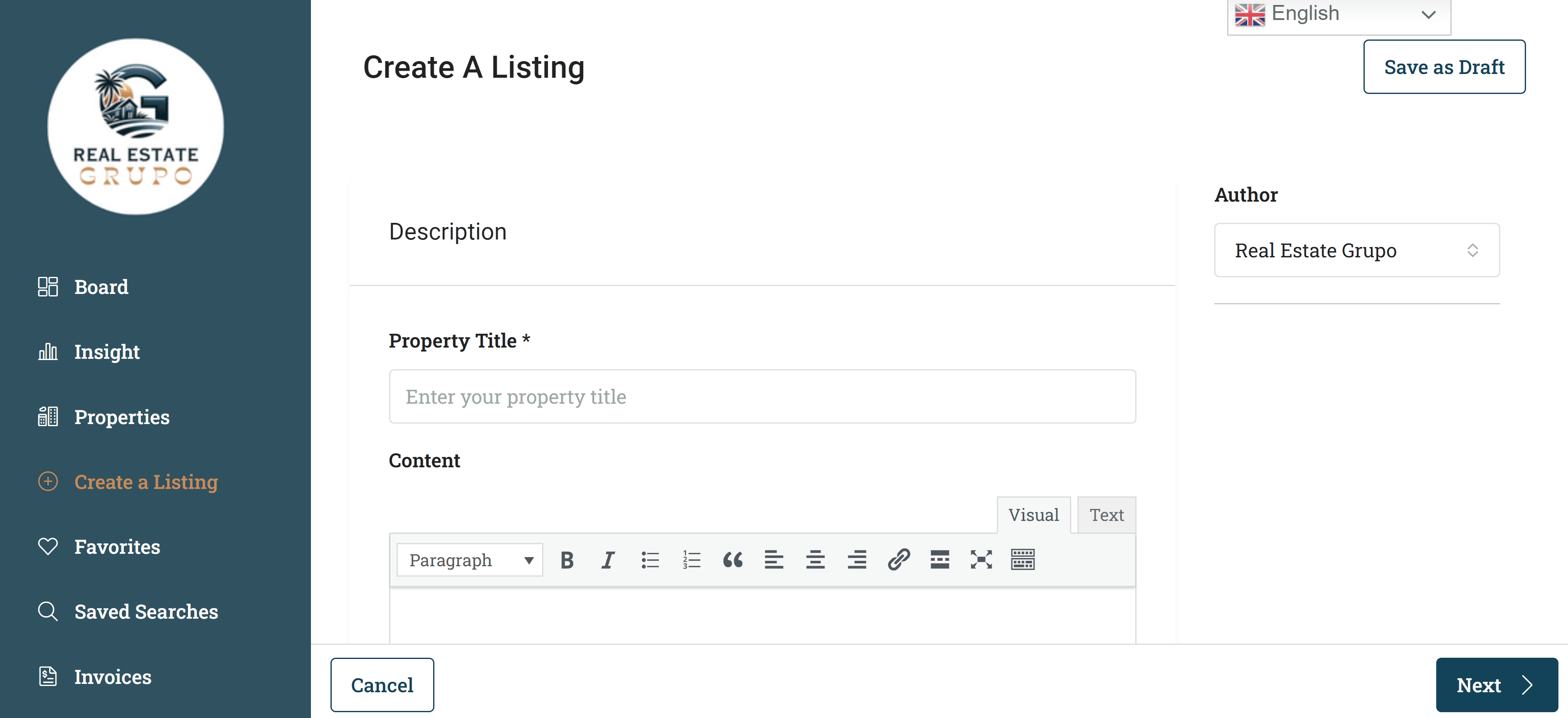
Task: Click inside the property title field
Action: pos(762,397)
